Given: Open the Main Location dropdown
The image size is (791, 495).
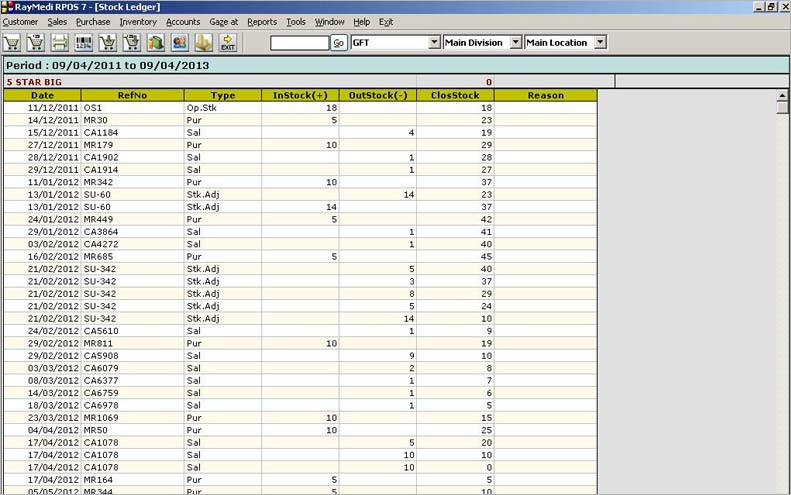Looking at the screenshot, I should (600, 42).
